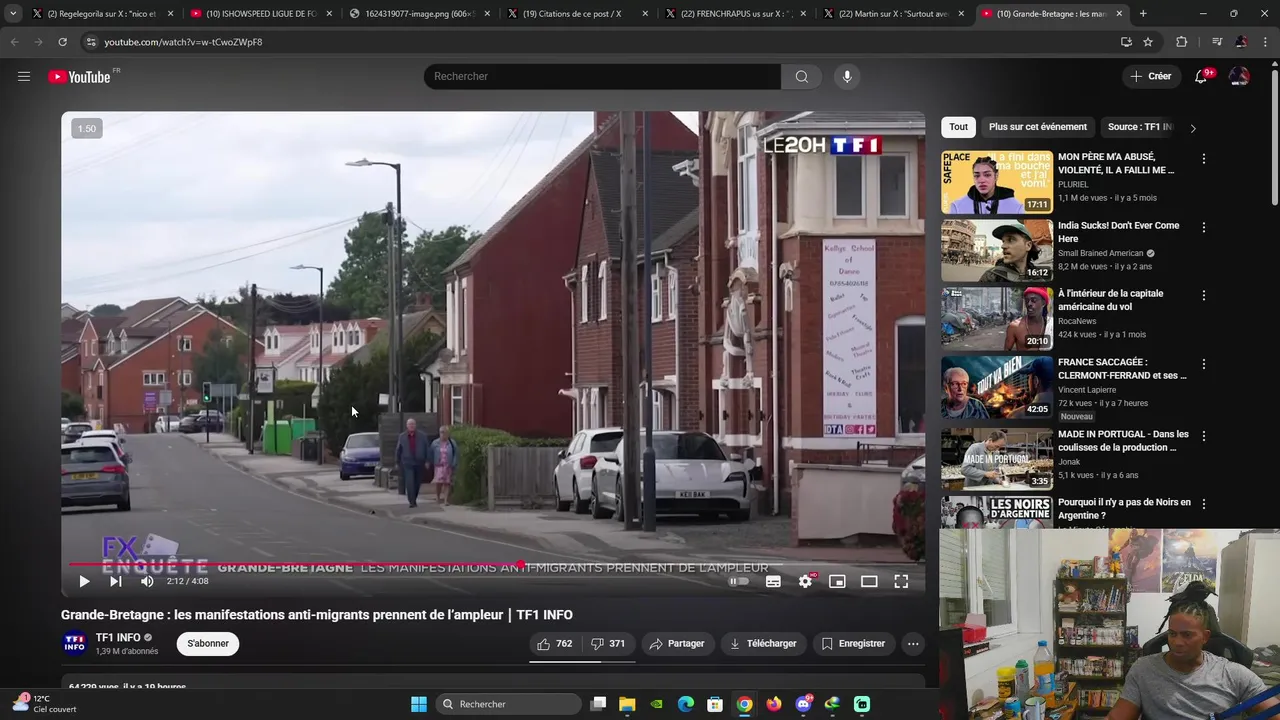Viewport: 1280px width, 720px height.
Task: Like the video (762)
Action: [x=555, y=644]
